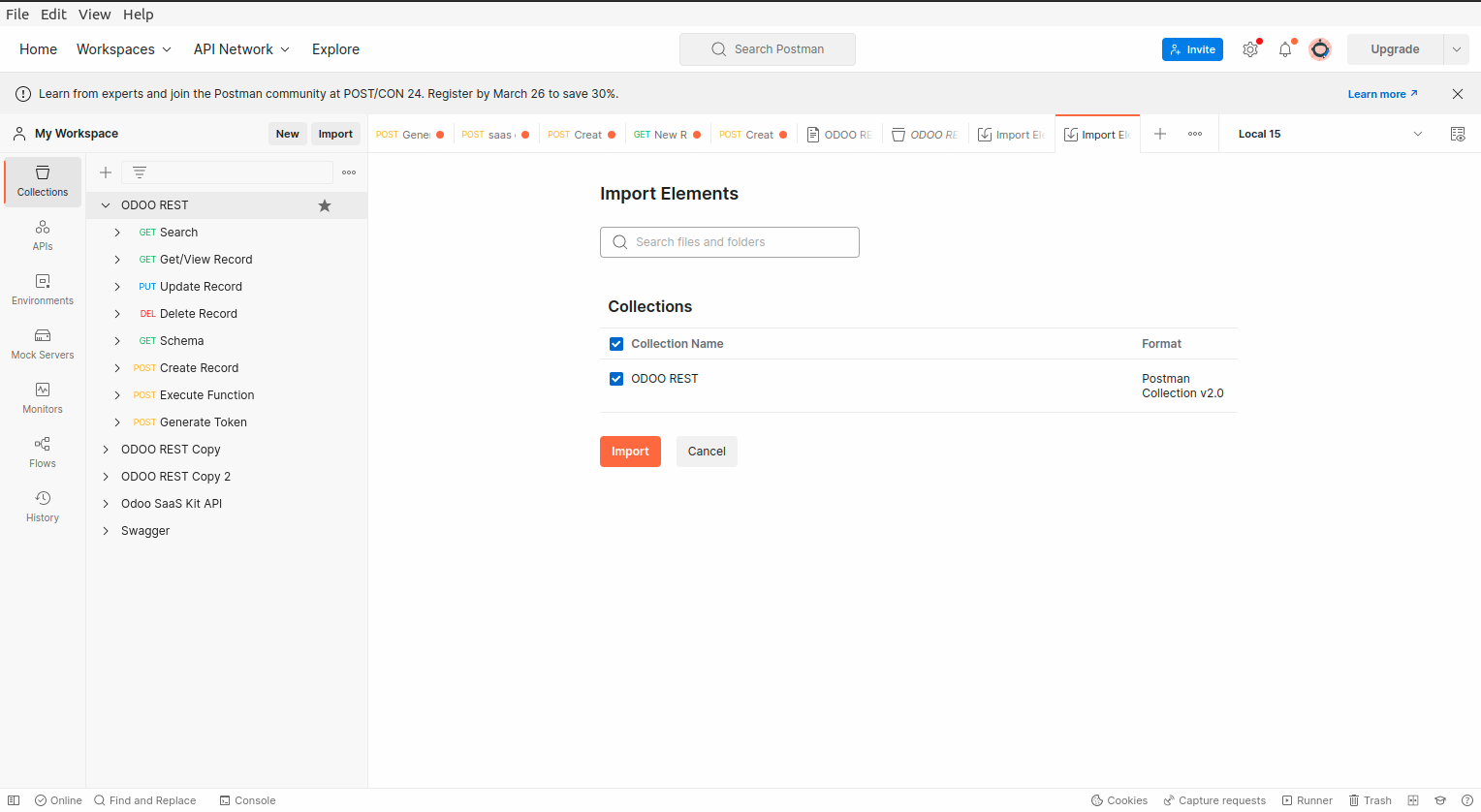Click the Search files and folders field
Viewport: 1481px width, 812px height.
730,242
